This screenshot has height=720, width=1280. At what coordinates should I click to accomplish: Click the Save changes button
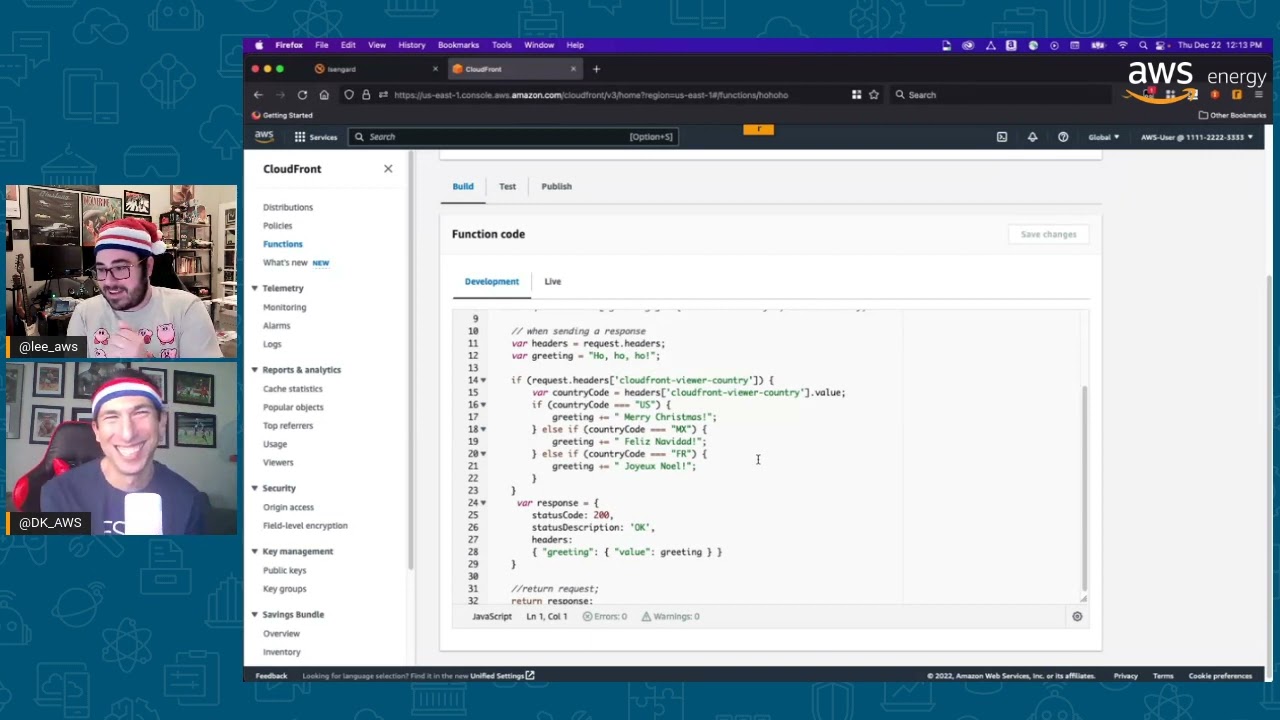(x=1048, y=234)
